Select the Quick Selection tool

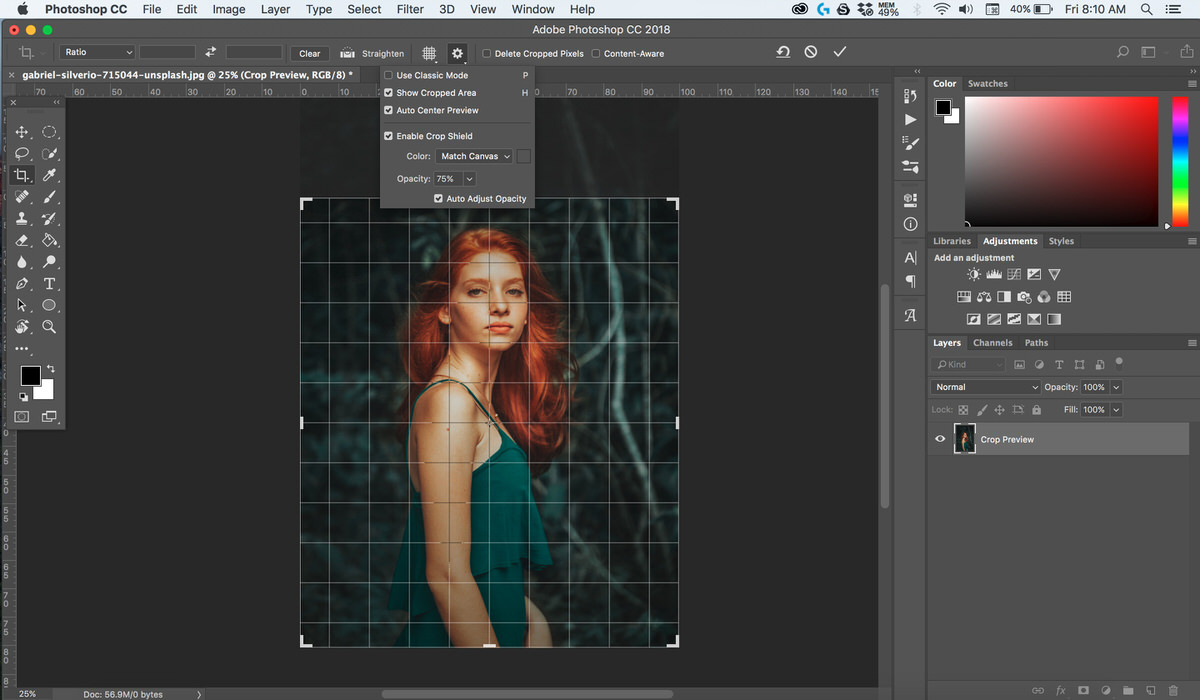(49, 154)
